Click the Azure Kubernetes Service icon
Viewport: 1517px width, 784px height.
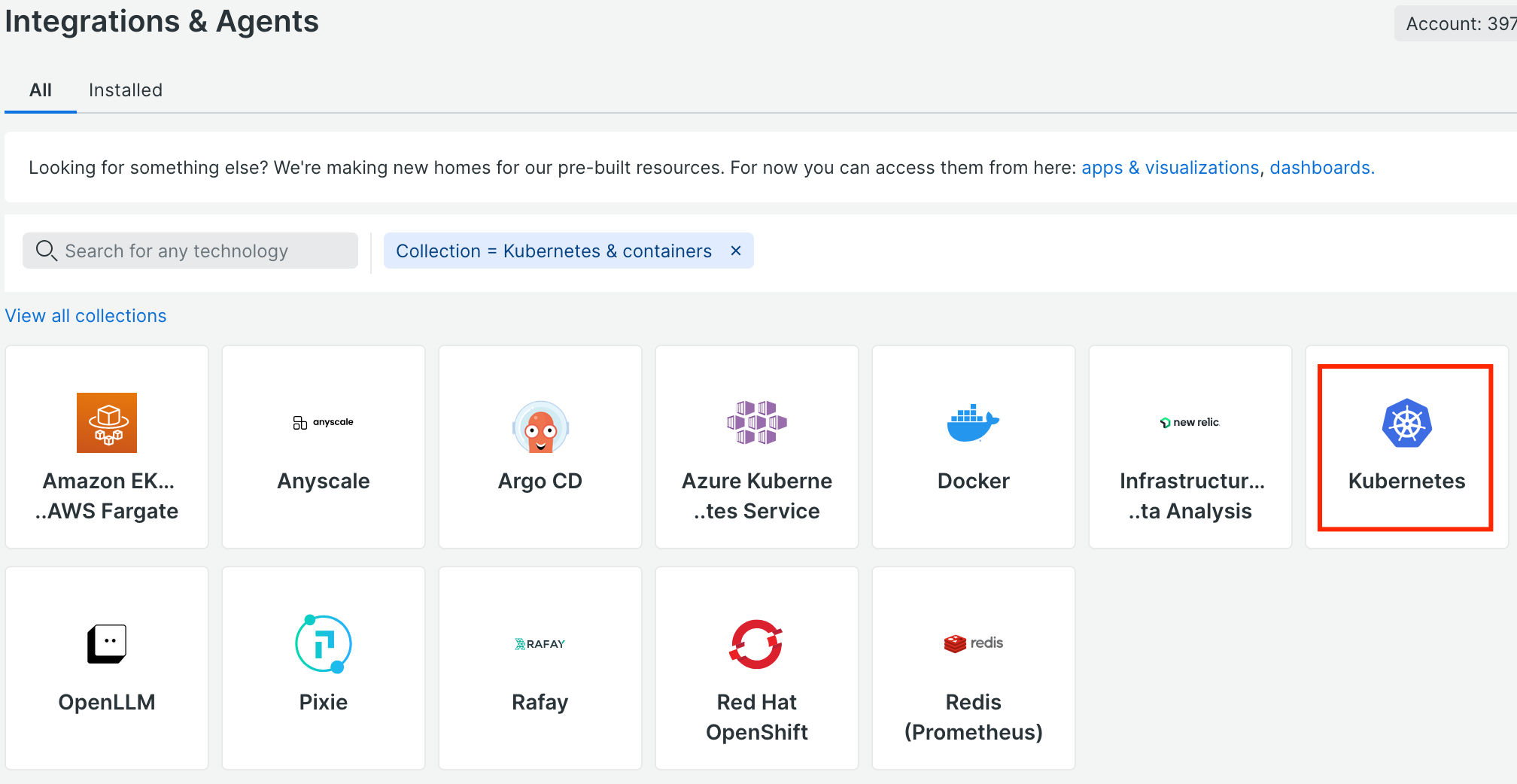pyautogui.click(x=757, y=423)
